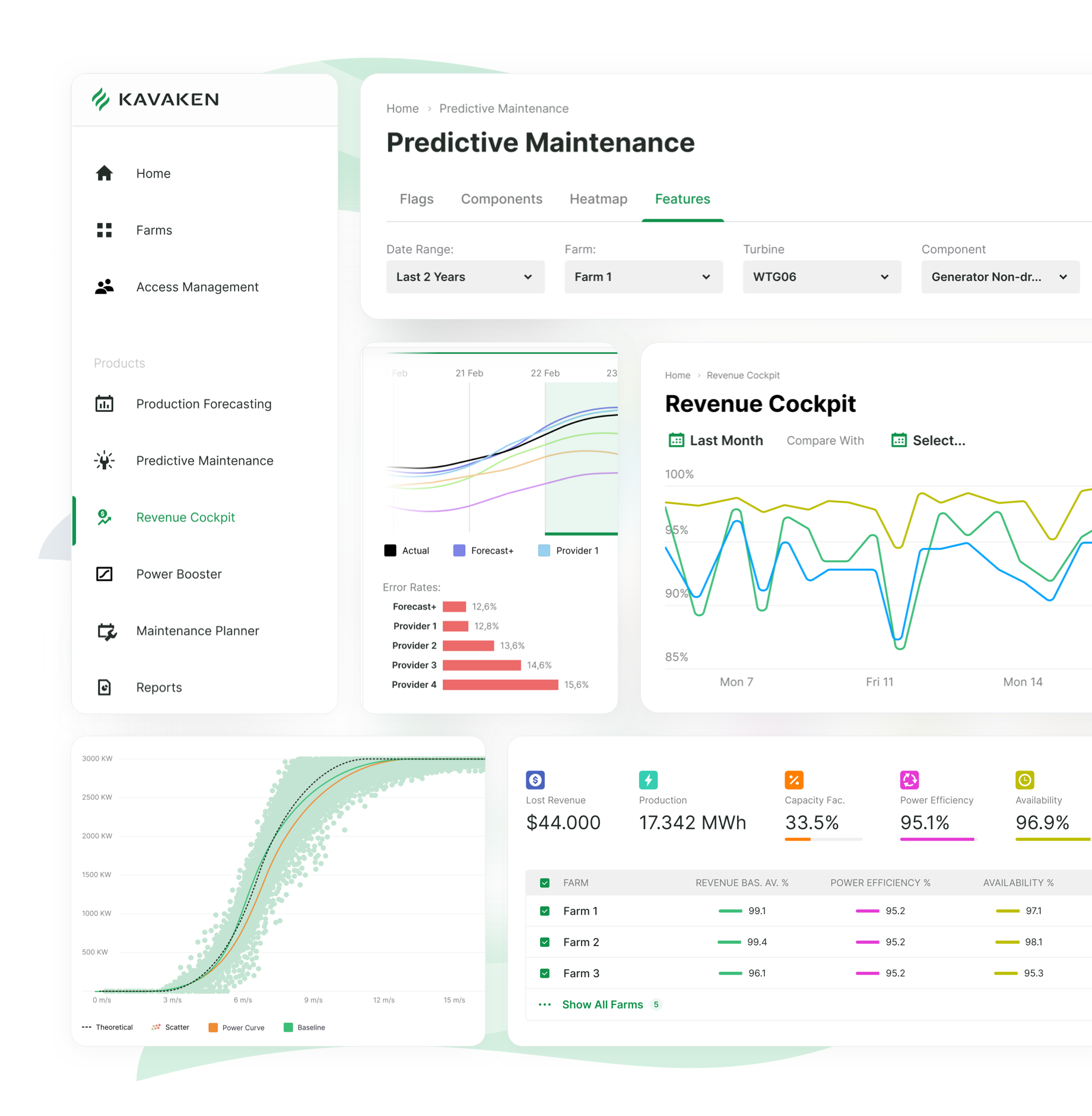Open the Power Booster icon
The width and height of the screenshot is (1092, 1116).
[104, 574]
